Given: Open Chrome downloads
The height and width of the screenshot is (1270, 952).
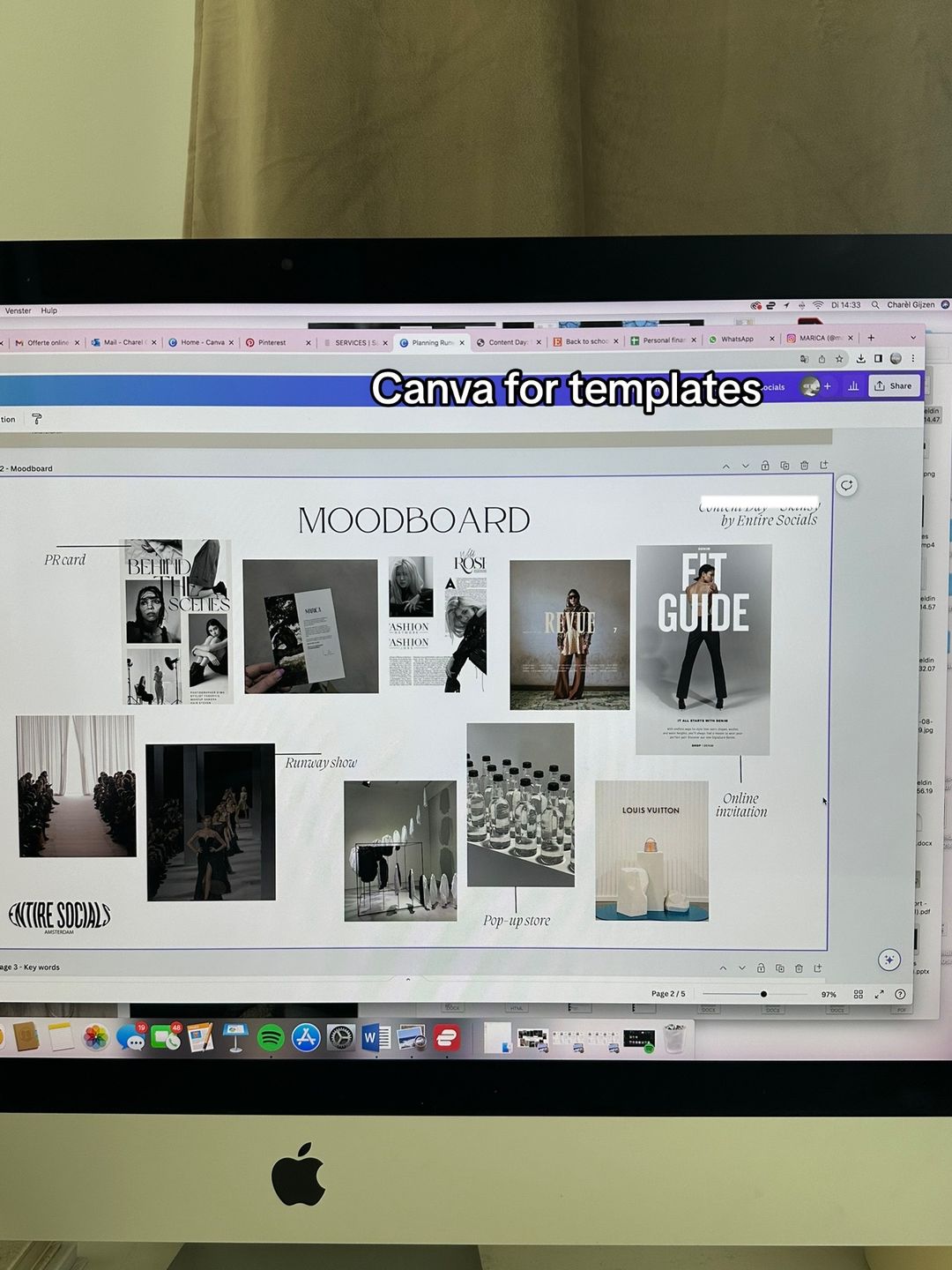Looking at the screenshot, I should [860, 359].
